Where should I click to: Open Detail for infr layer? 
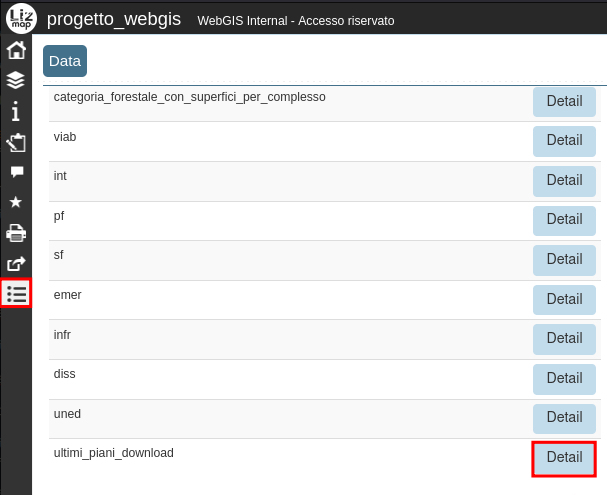(x=564, y=339)
